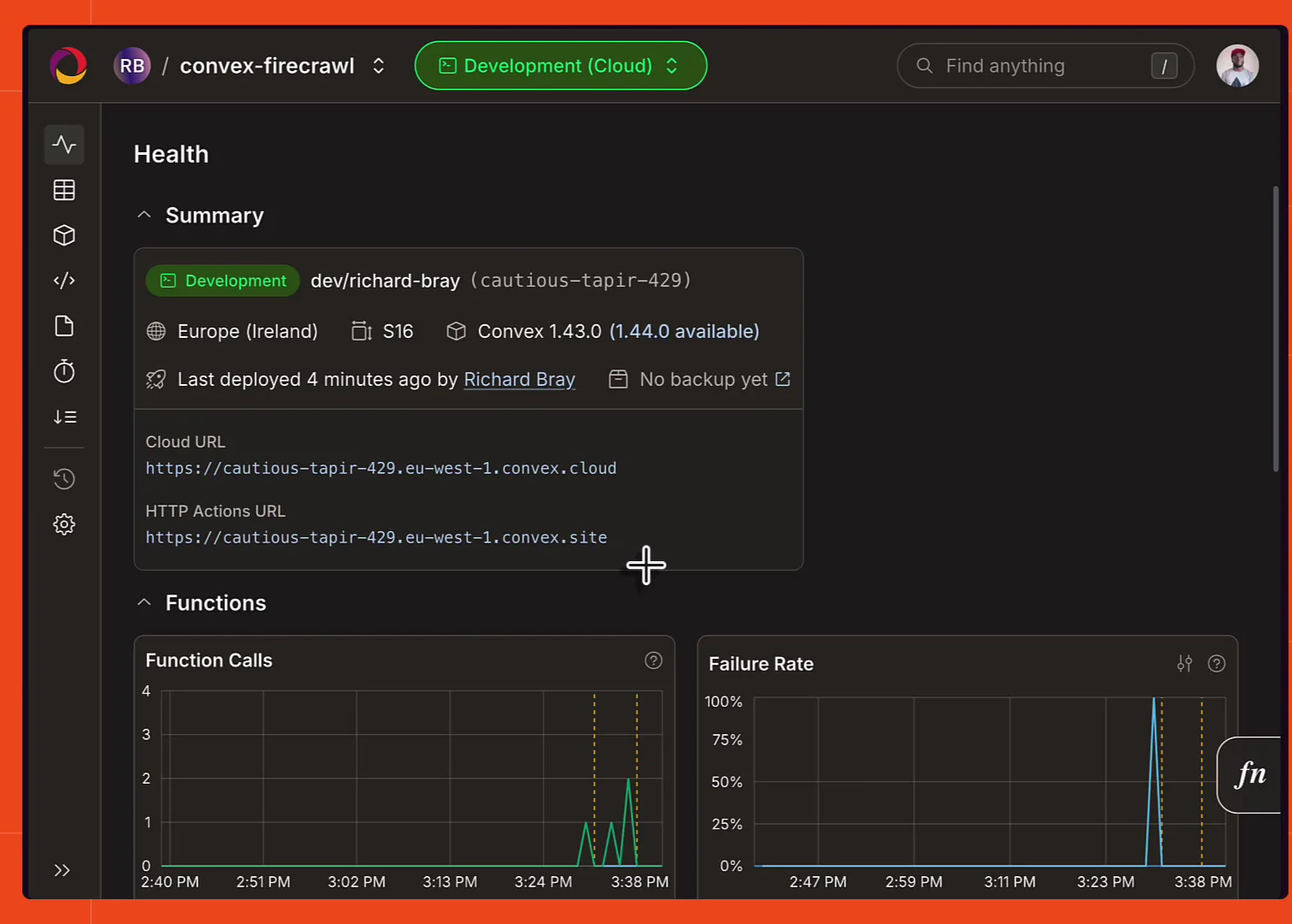Open the Logs sidebar icon

[64, 417]
